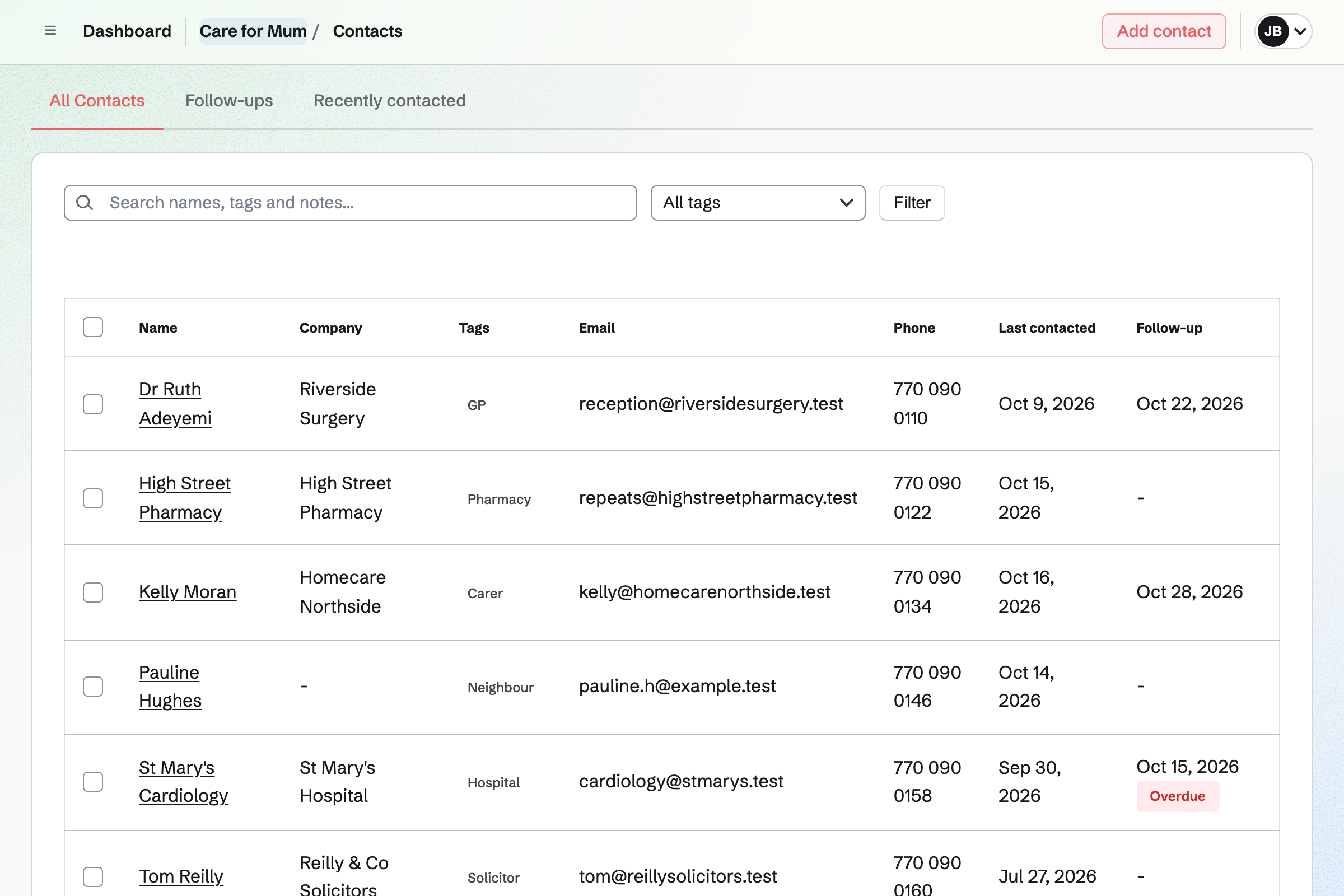Open the Care for Mum breadcrumb
The width and height of the screenshot is (1344, 896).
click(253, 31)
